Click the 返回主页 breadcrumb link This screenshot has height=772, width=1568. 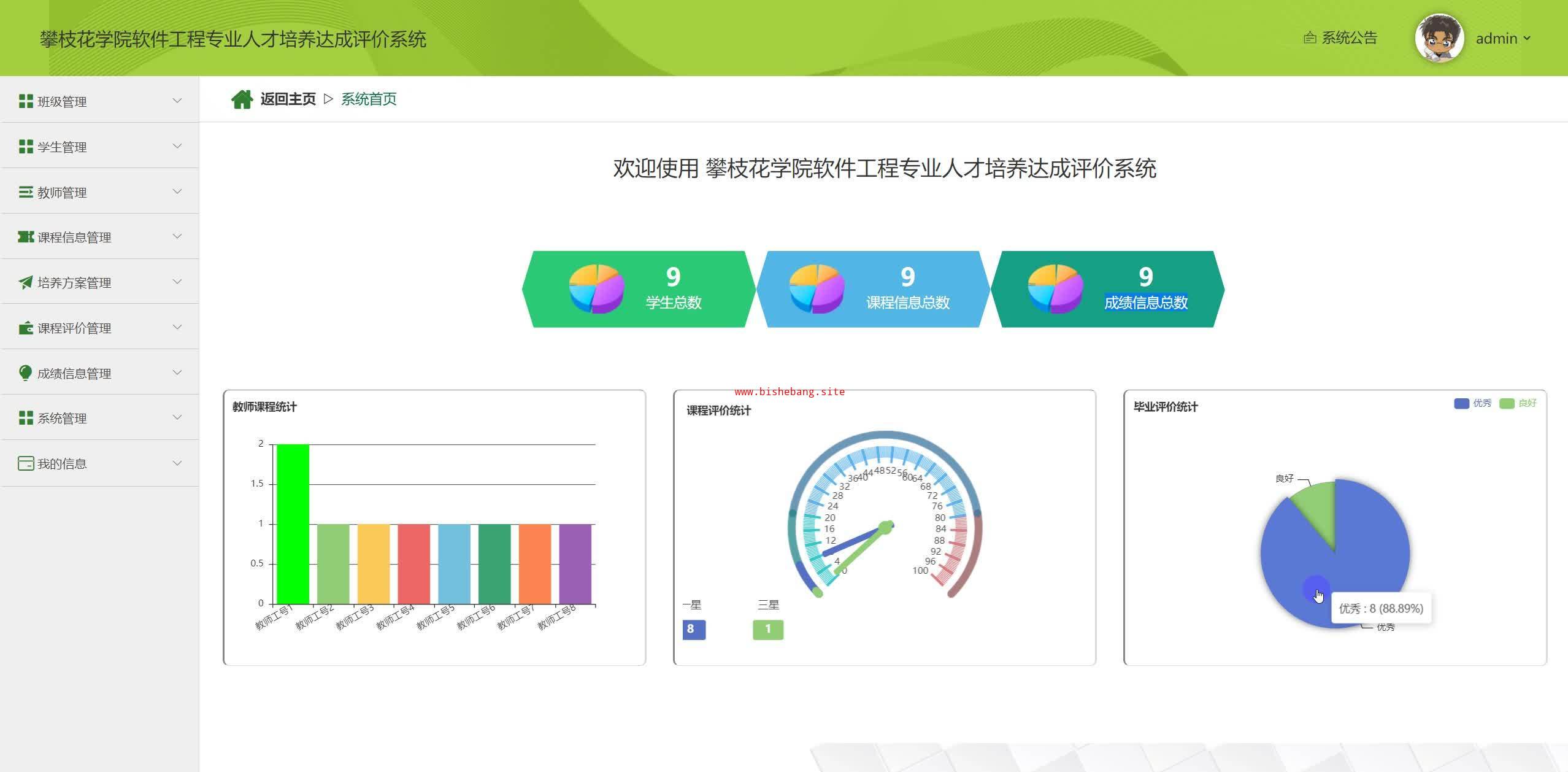pyautogui.click(x=288, y=99)
